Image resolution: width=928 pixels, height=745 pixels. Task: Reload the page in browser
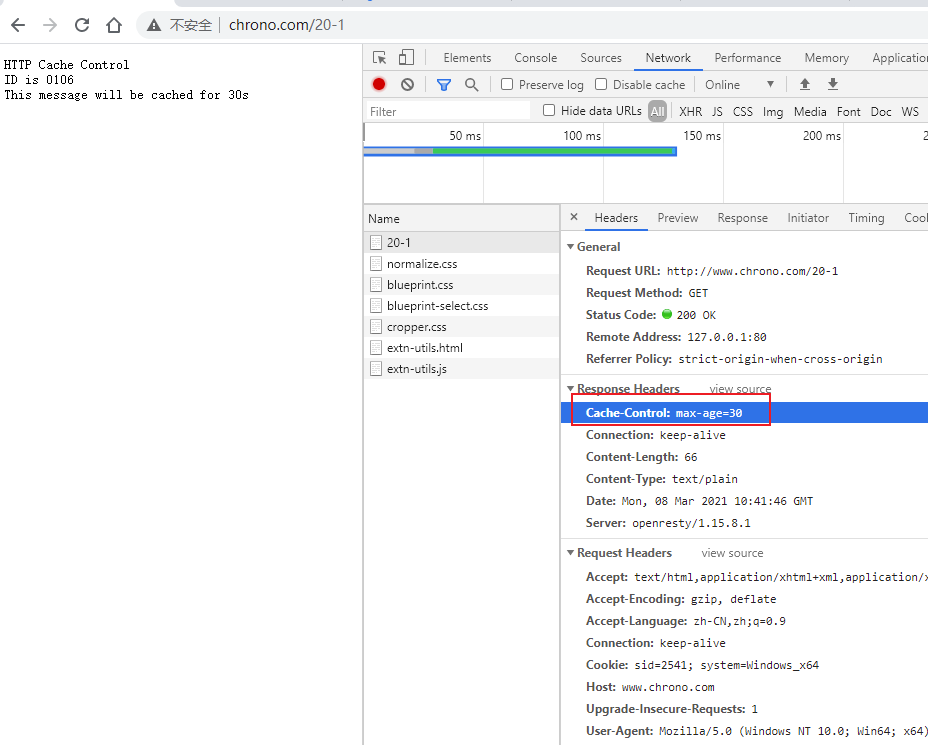point(82,25)
